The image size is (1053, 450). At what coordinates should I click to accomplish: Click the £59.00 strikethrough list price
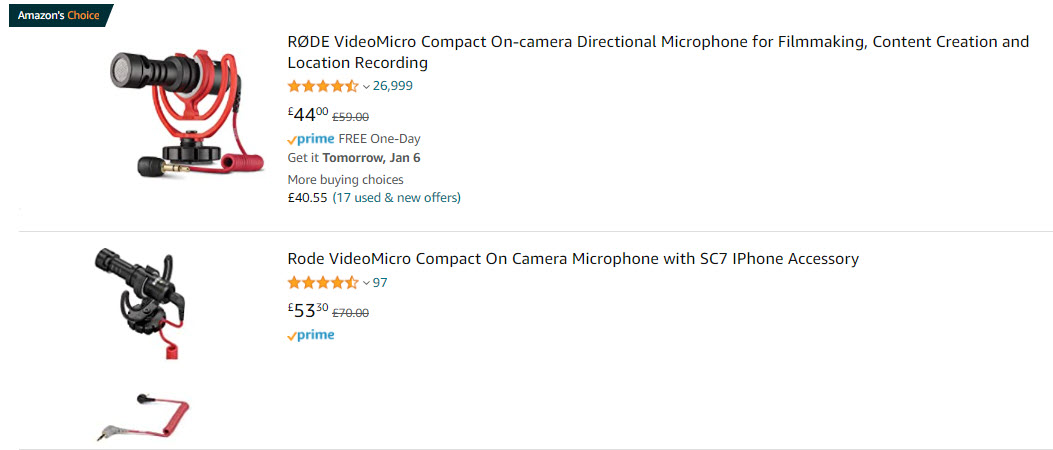click(350, 116)
